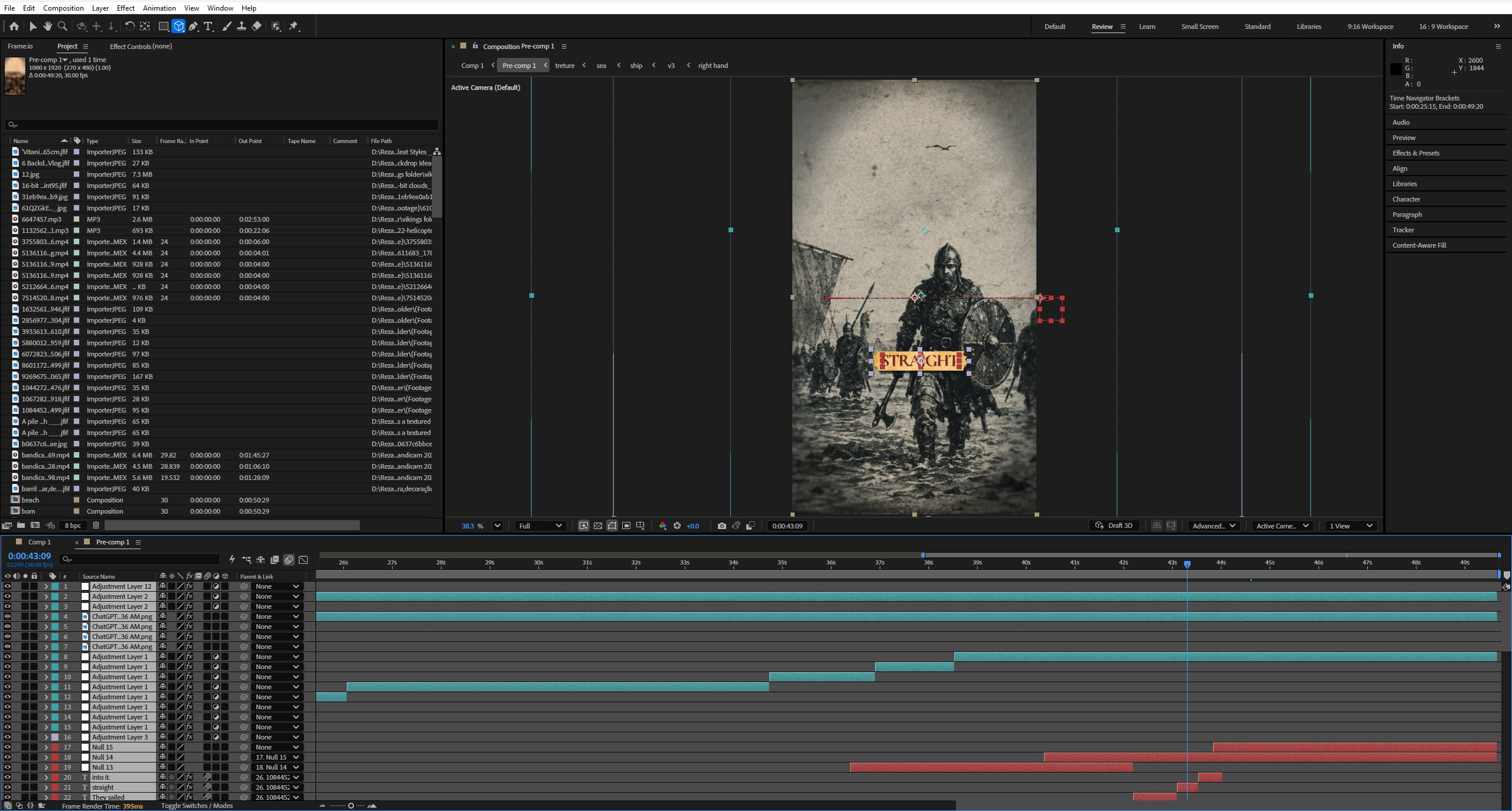Select the Zoom magnifier tool

62,27
